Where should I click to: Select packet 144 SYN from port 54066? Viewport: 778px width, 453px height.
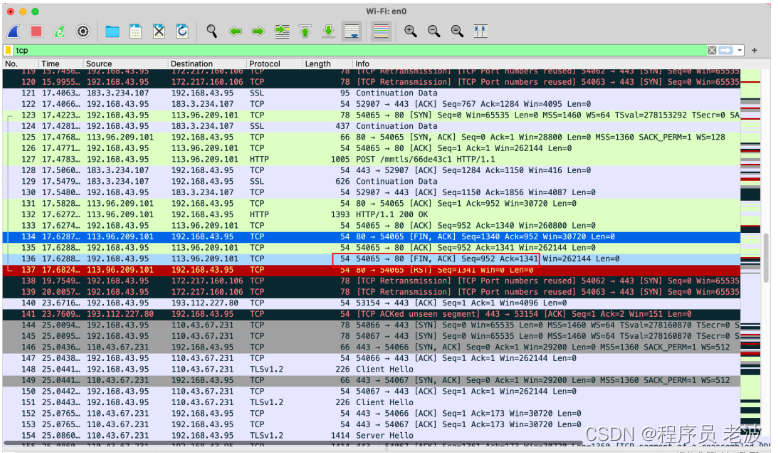click(x=371, y=325)
